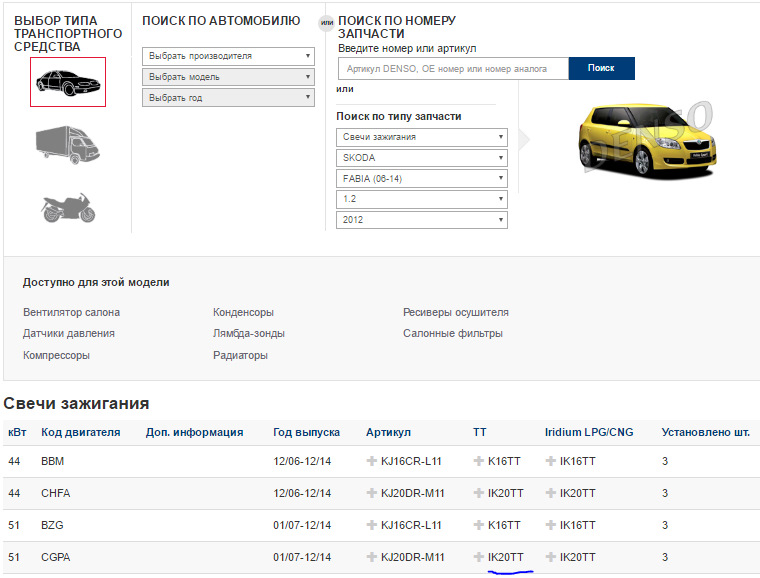Expand plus icon next to K16TT in BZG row
Screen dimensions: 760x578
pos(478,525)
